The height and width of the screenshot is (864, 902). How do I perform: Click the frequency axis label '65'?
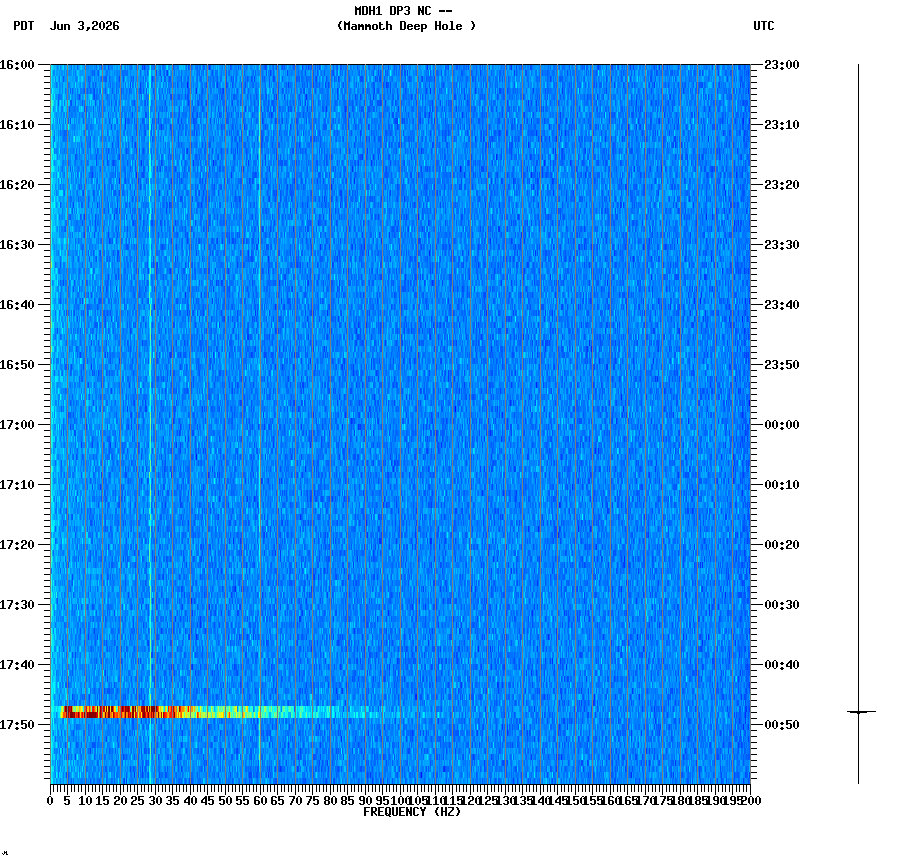coord(278,801)
